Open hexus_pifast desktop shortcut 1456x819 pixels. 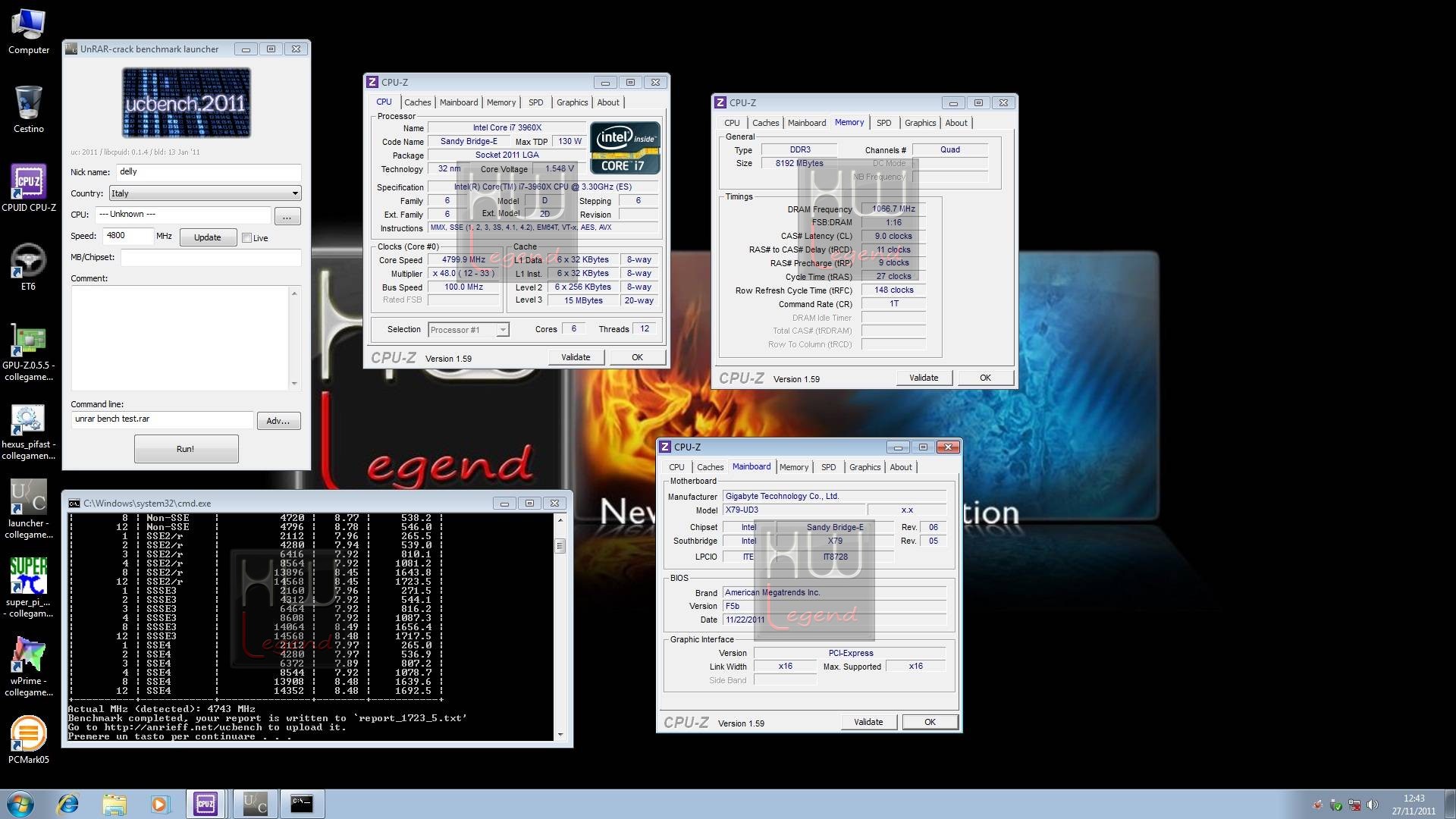point(28,432)
